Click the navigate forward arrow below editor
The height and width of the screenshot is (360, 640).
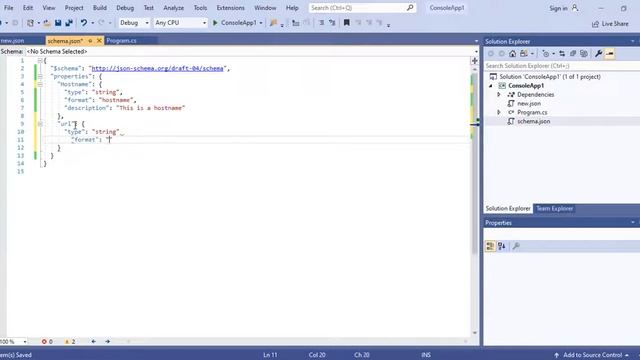107,341
